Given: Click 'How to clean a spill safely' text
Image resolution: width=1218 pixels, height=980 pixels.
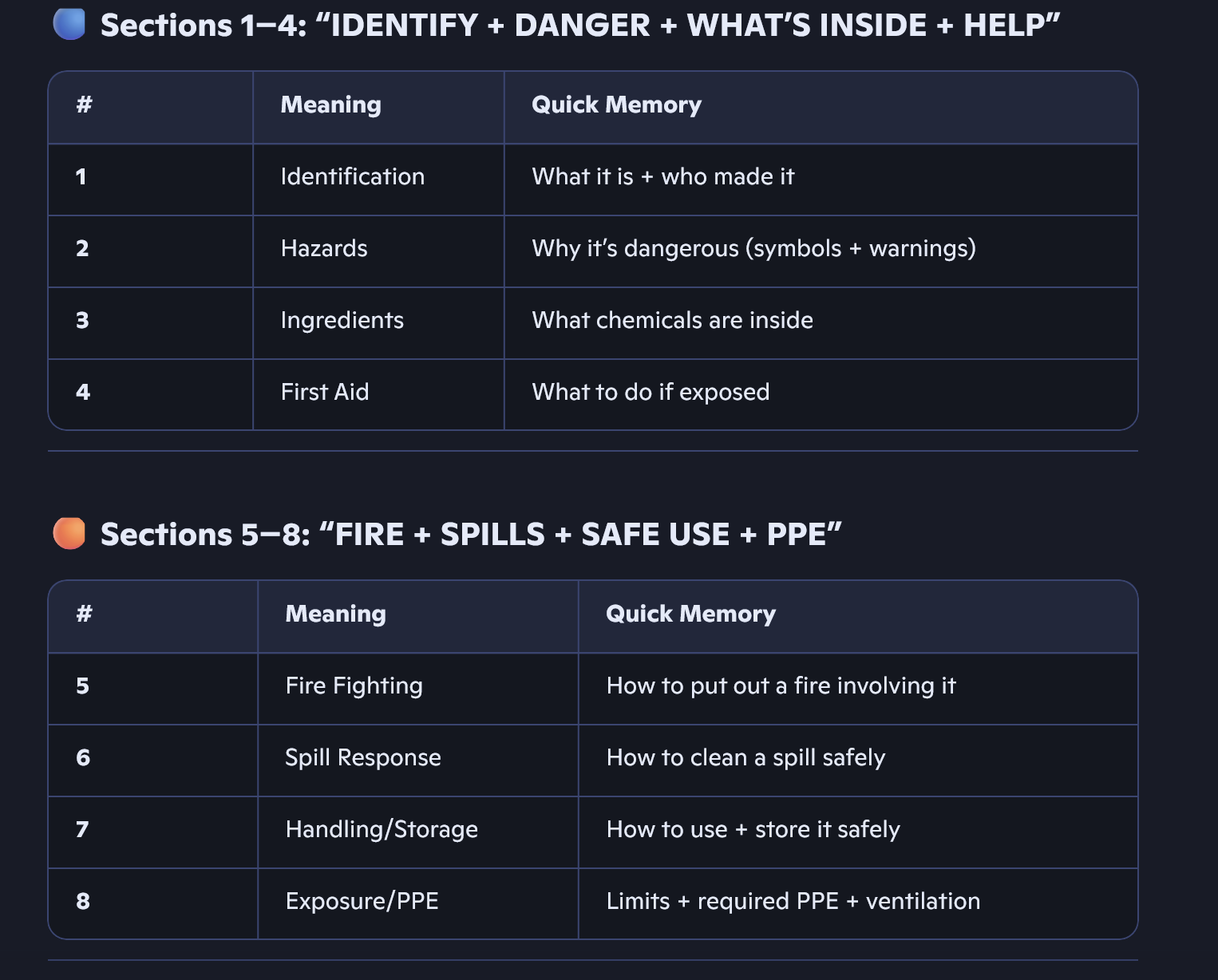Looking at the screenshot, I should (x=745, y=758).
